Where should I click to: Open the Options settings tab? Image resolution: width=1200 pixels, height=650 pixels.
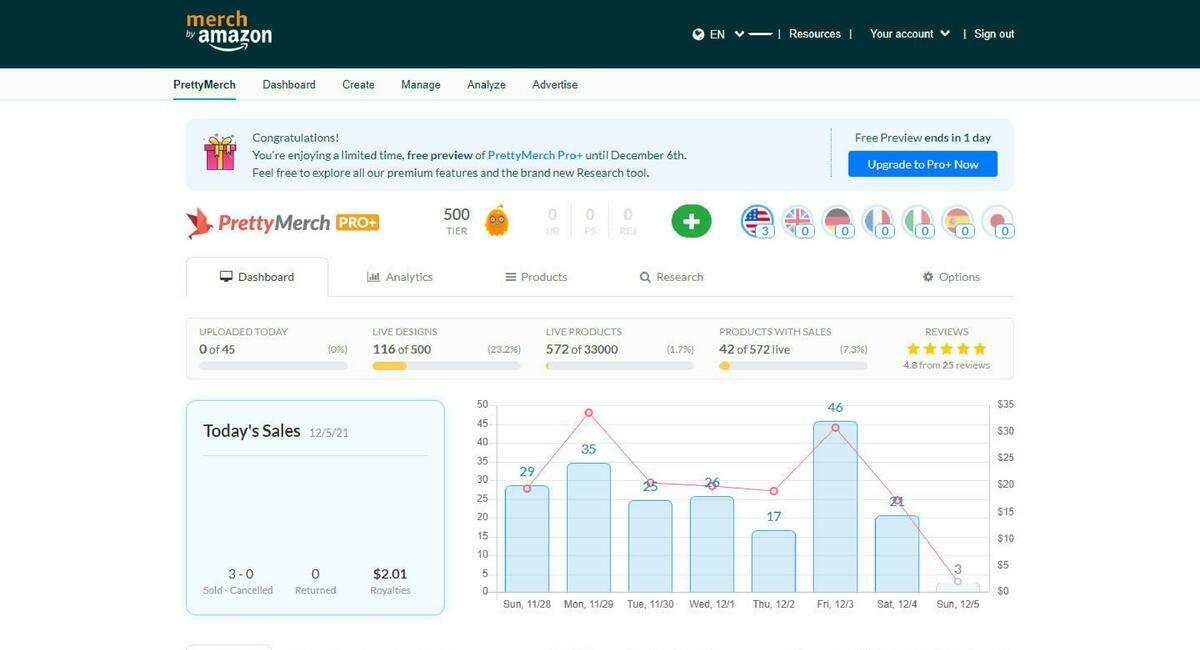951,277
